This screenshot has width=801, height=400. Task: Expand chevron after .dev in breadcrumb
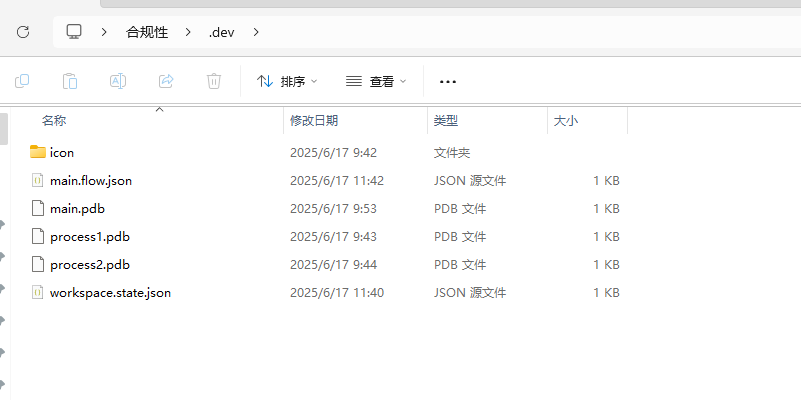point(256,32)
